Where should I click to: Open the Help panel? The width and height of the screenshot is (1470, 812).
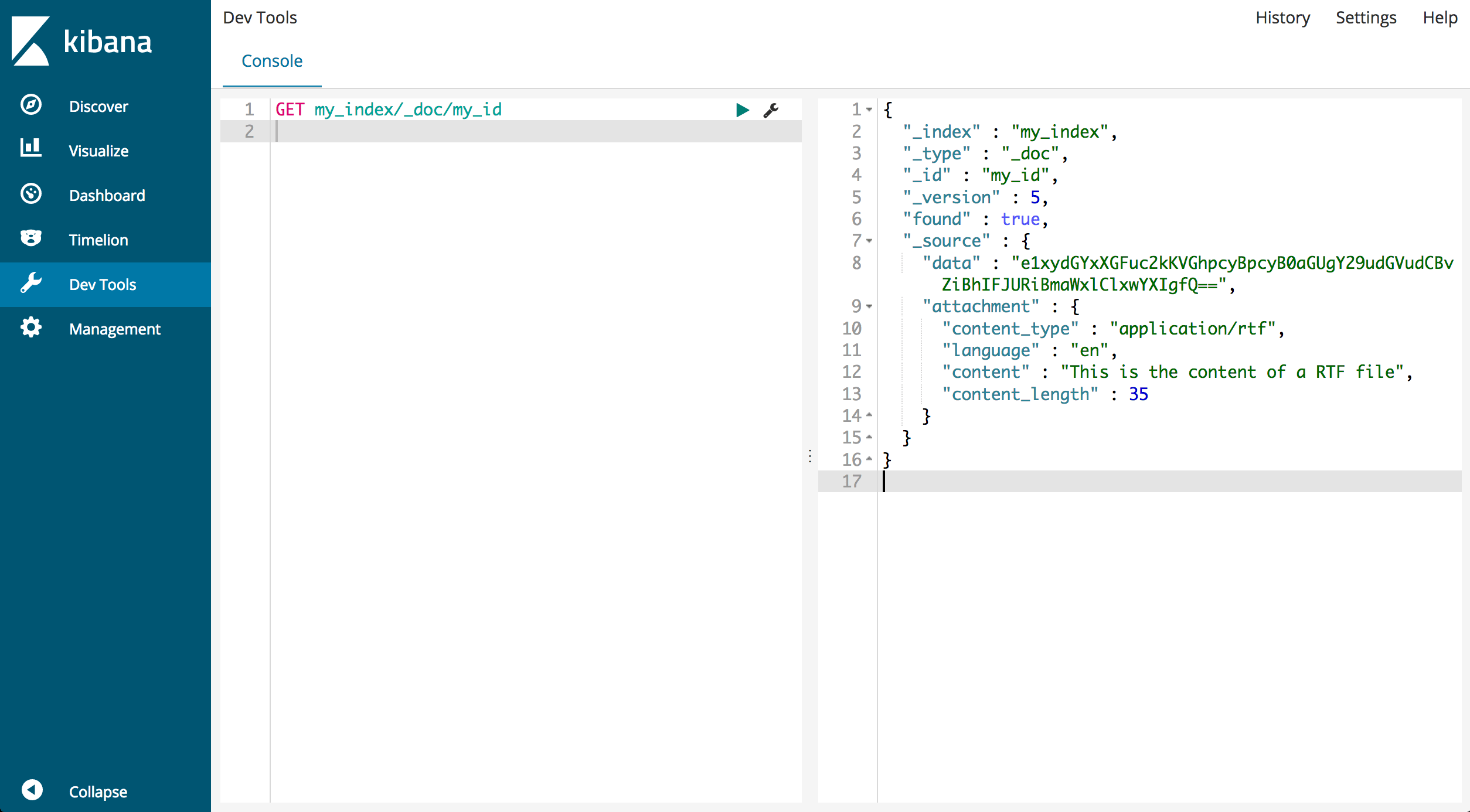pos(1440,18)
